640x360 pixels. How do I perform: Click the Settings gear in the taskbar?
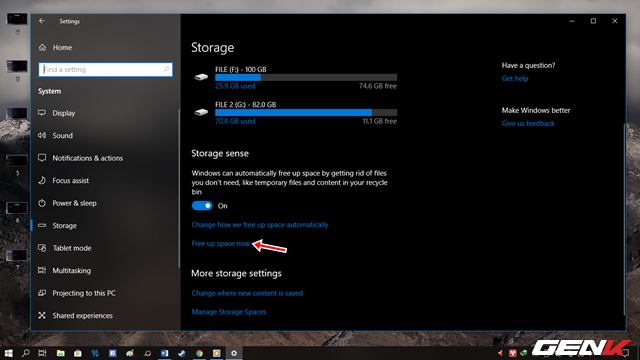tap(234, 353)
